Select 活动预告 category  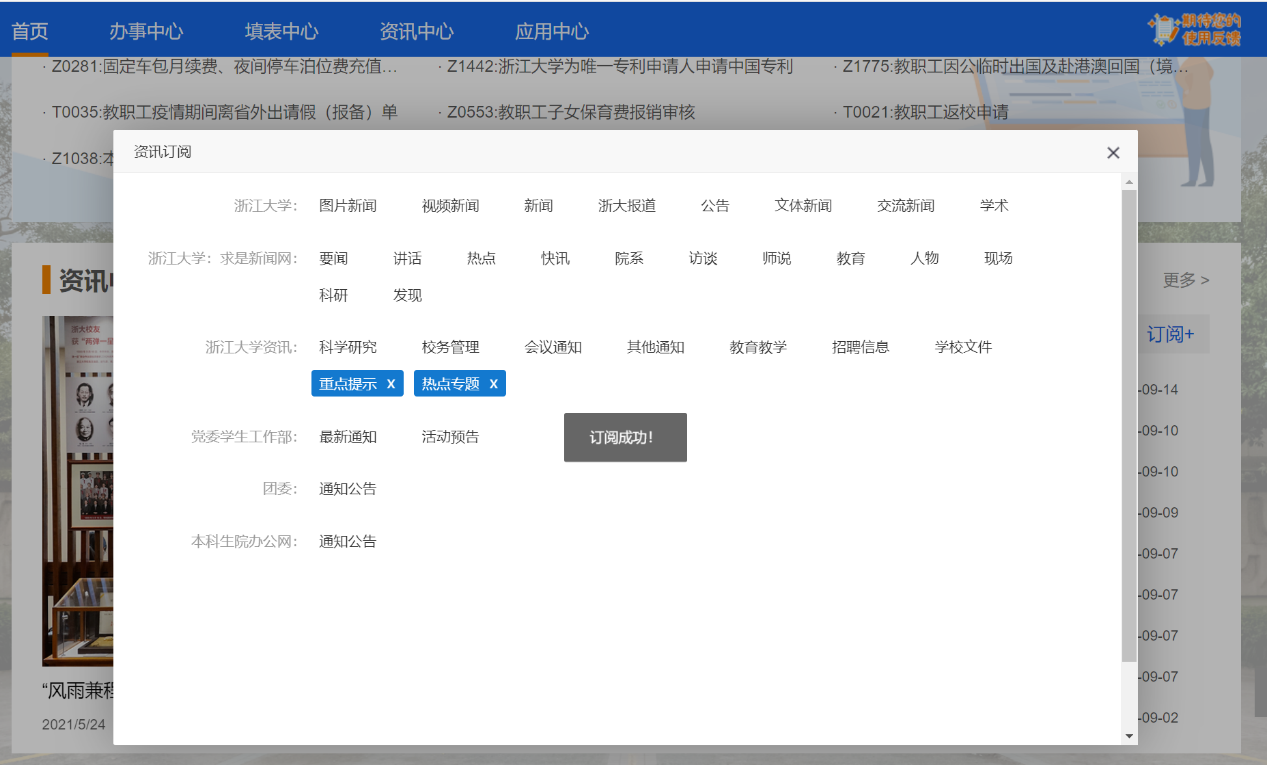point(450,437)
